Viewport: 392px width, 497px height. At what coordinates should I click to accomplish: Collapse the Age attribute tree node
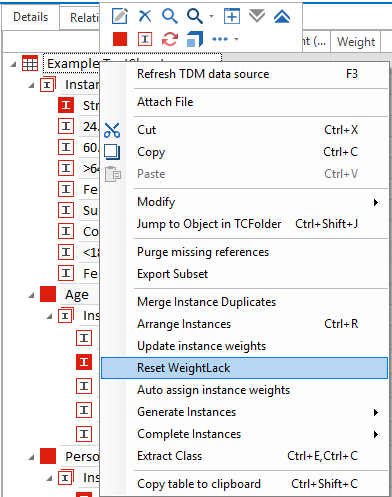coord(31,295)
